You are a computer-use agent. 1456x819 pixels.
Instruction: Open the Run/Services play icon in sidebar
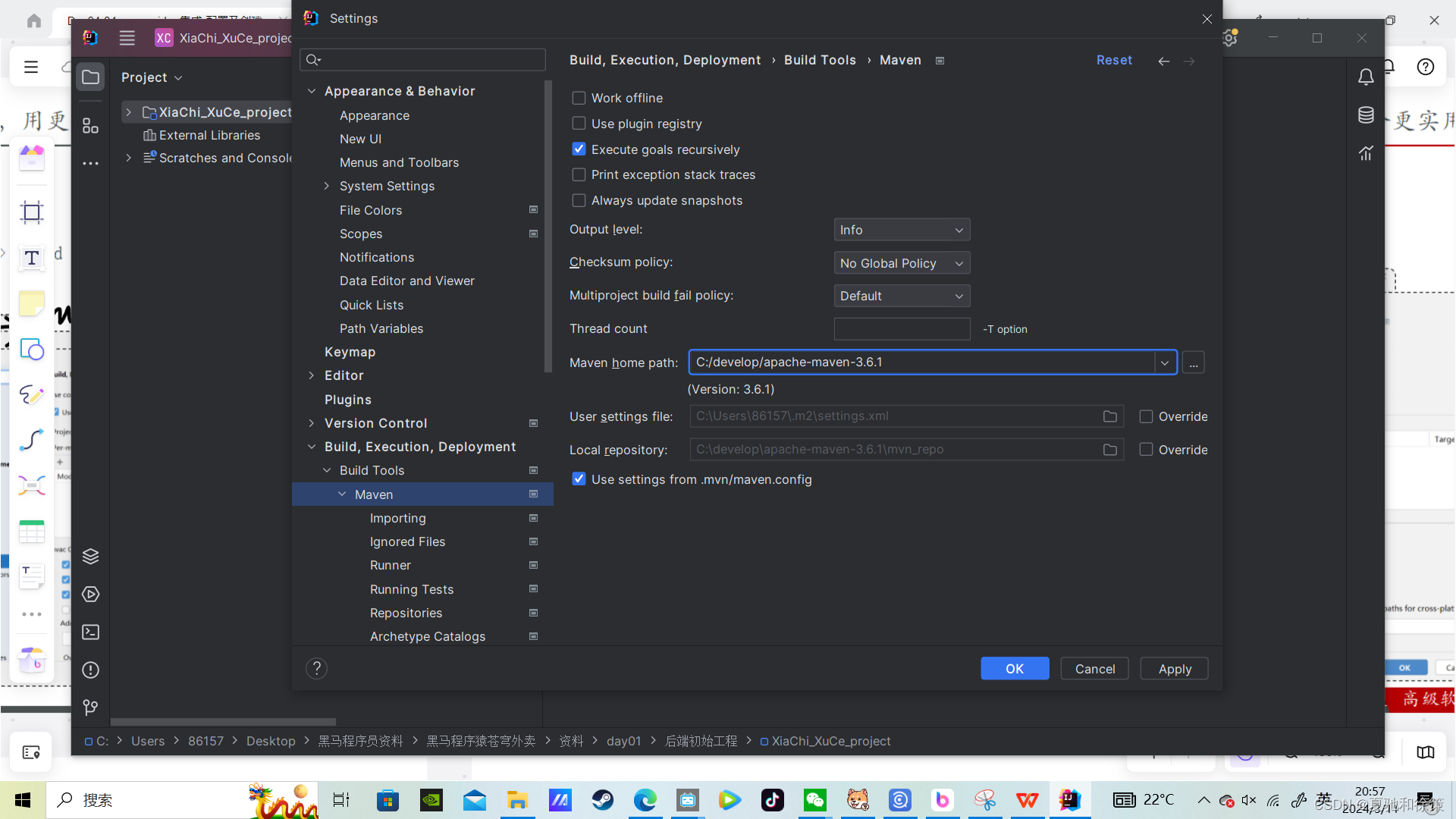[90, 595]
